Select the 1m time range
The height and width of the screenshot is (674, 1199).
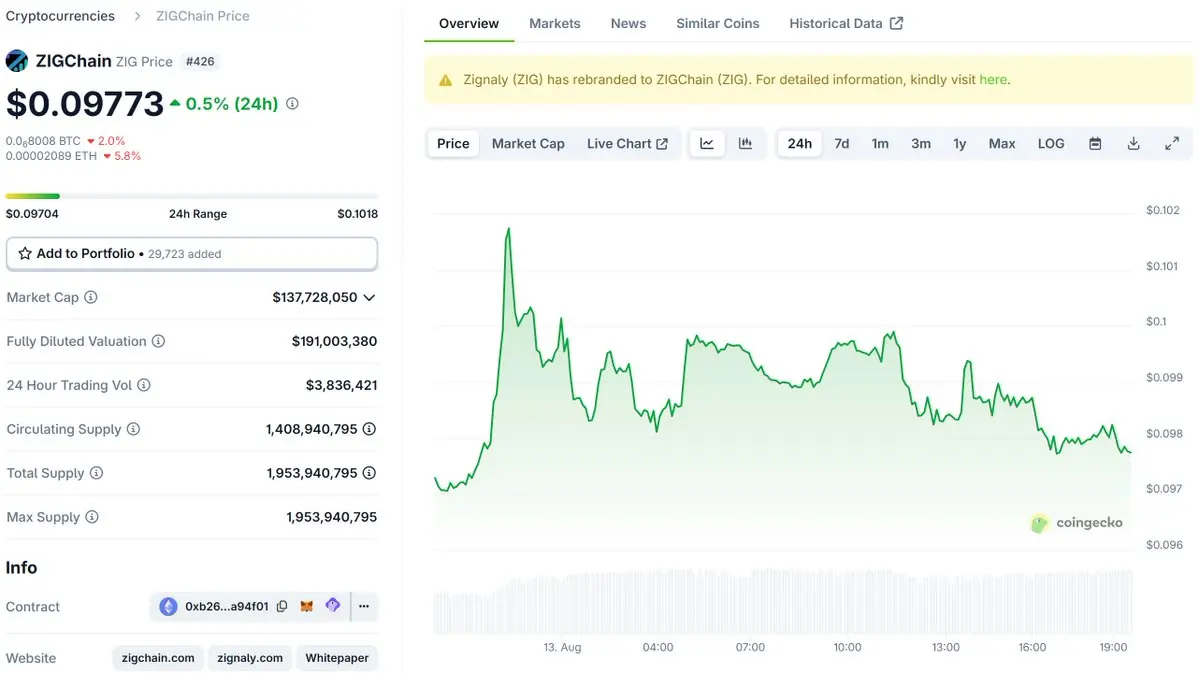point(880,144)
